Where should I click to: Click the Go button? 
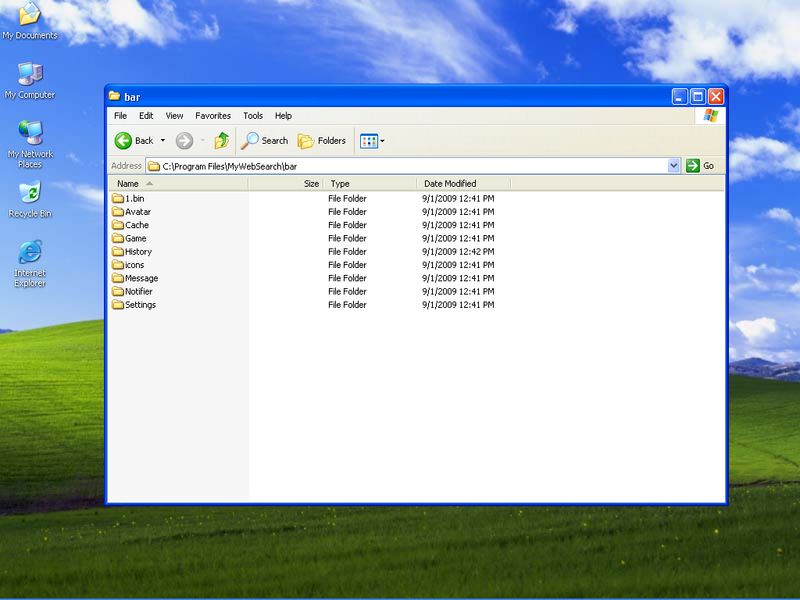700,165
